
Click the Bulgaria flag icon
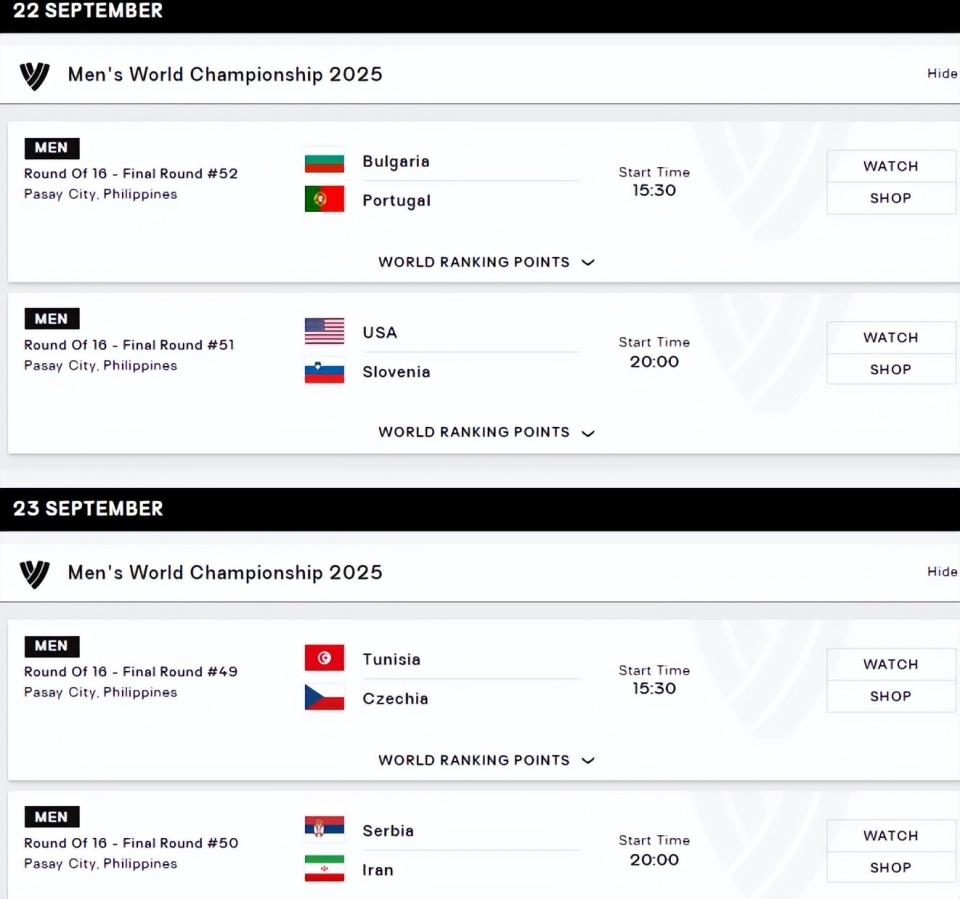click(x=324, y=161)
